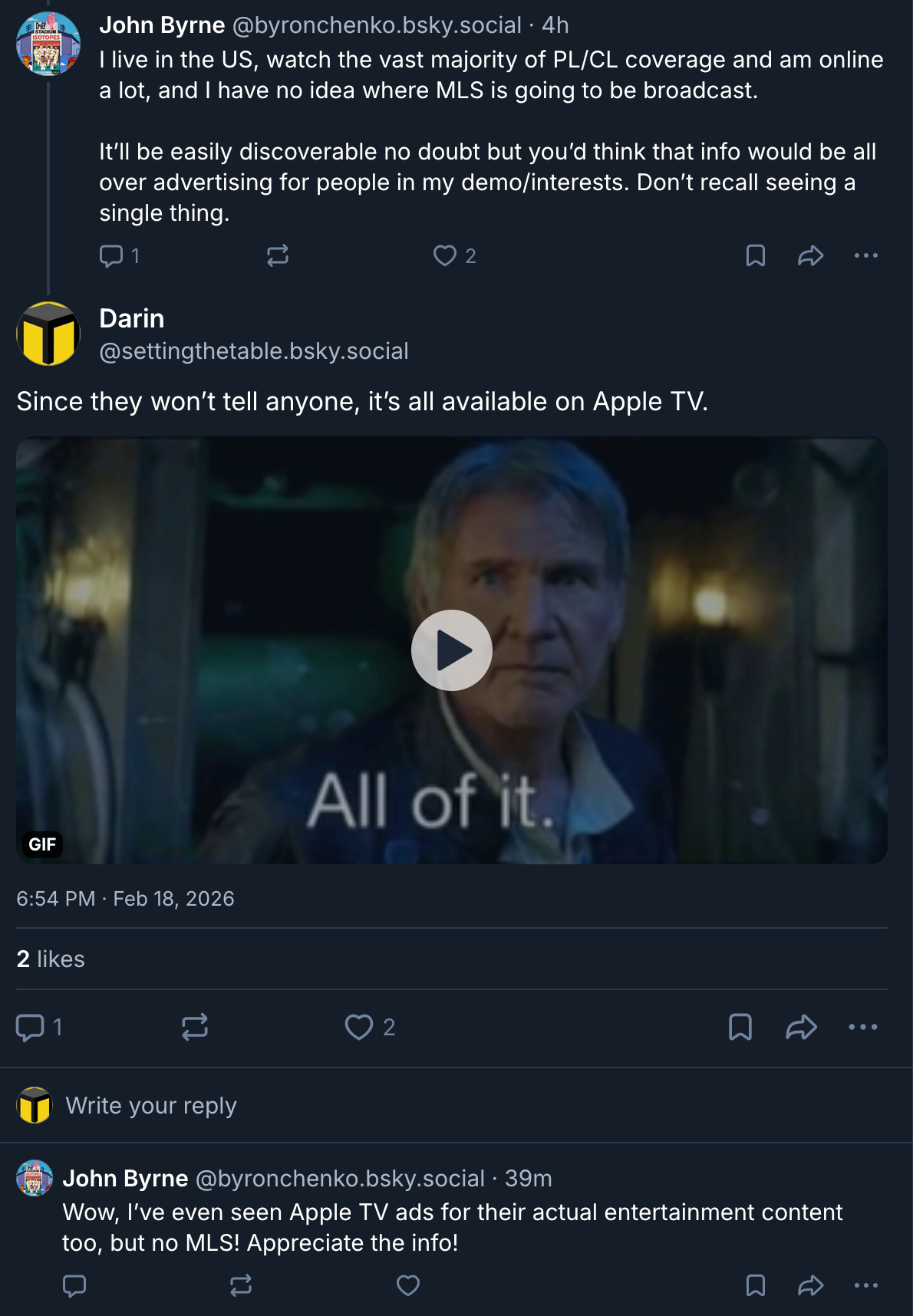Like John Byrne's 39m reply
The image size is (913, 1316).
pyautogui.click(x=408, y=1285)
